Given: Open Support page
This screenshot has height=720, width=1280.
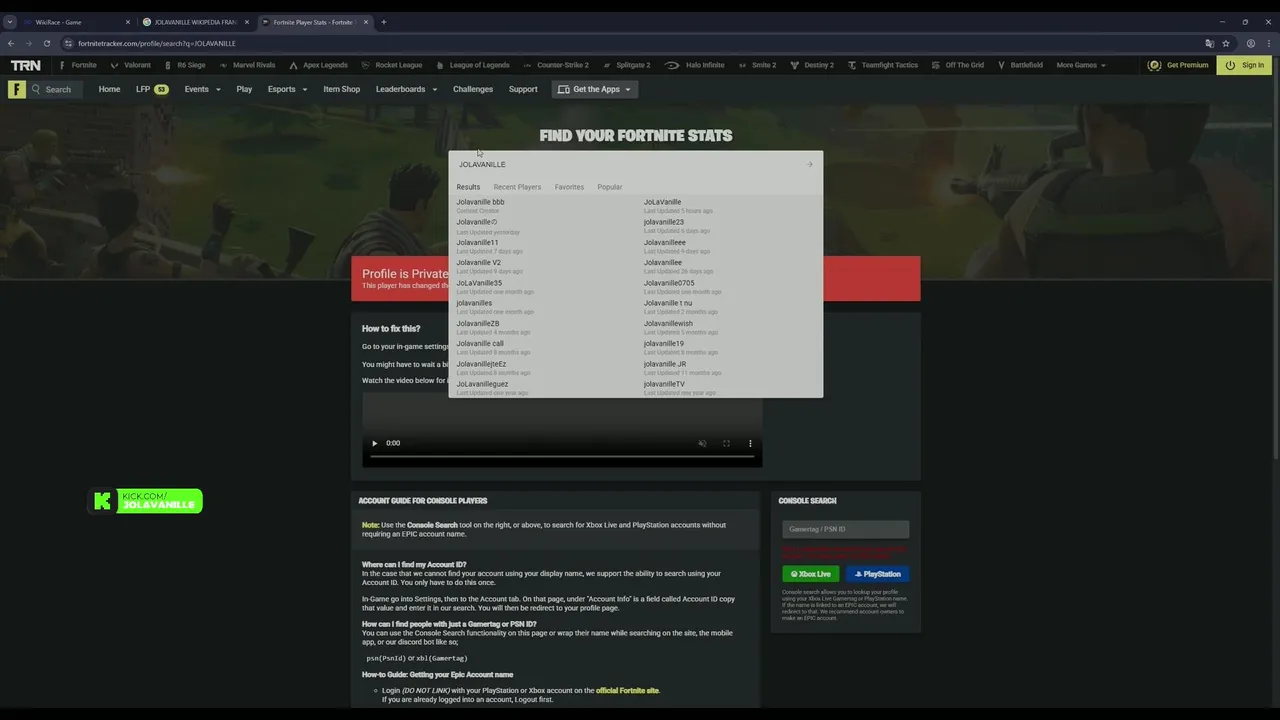Looking at the screenshot, I should [x=523, y=89].
